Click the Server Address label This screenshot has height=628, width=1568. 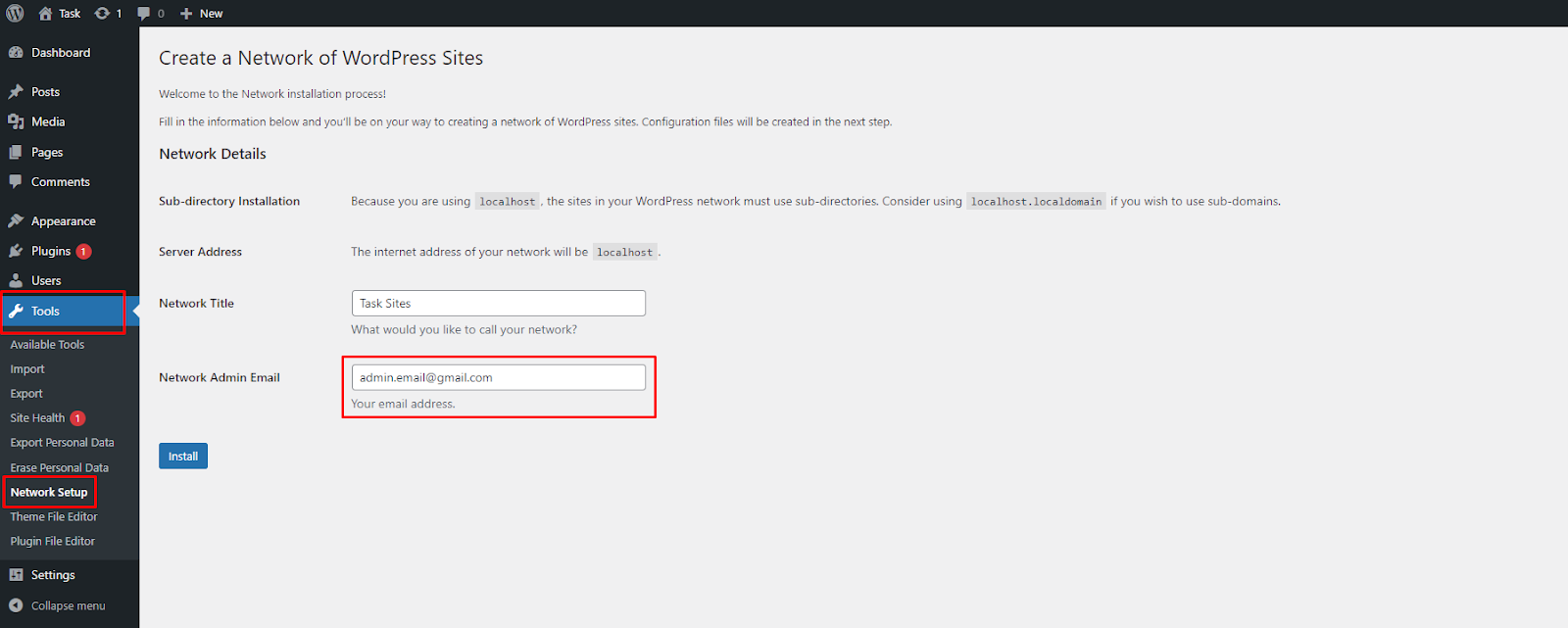(200, 252)
